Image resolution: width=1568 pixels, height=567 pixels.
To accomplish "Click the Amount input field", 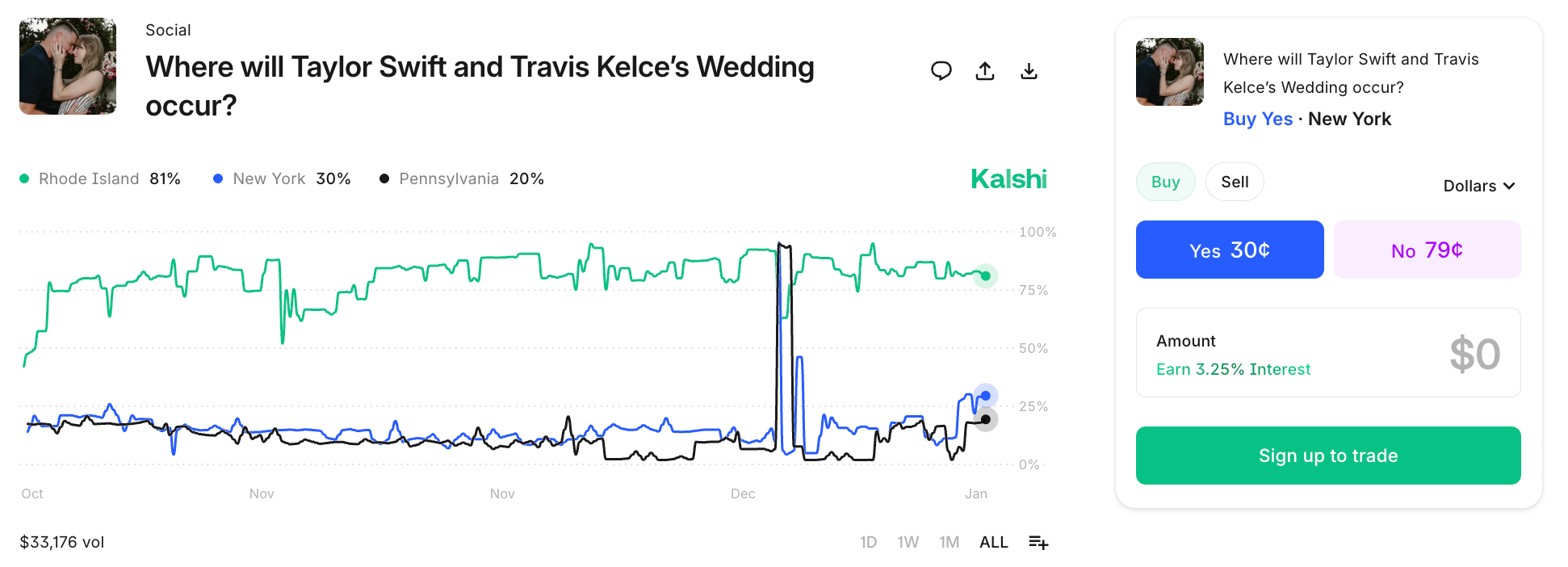I will tap(1328, 353).
